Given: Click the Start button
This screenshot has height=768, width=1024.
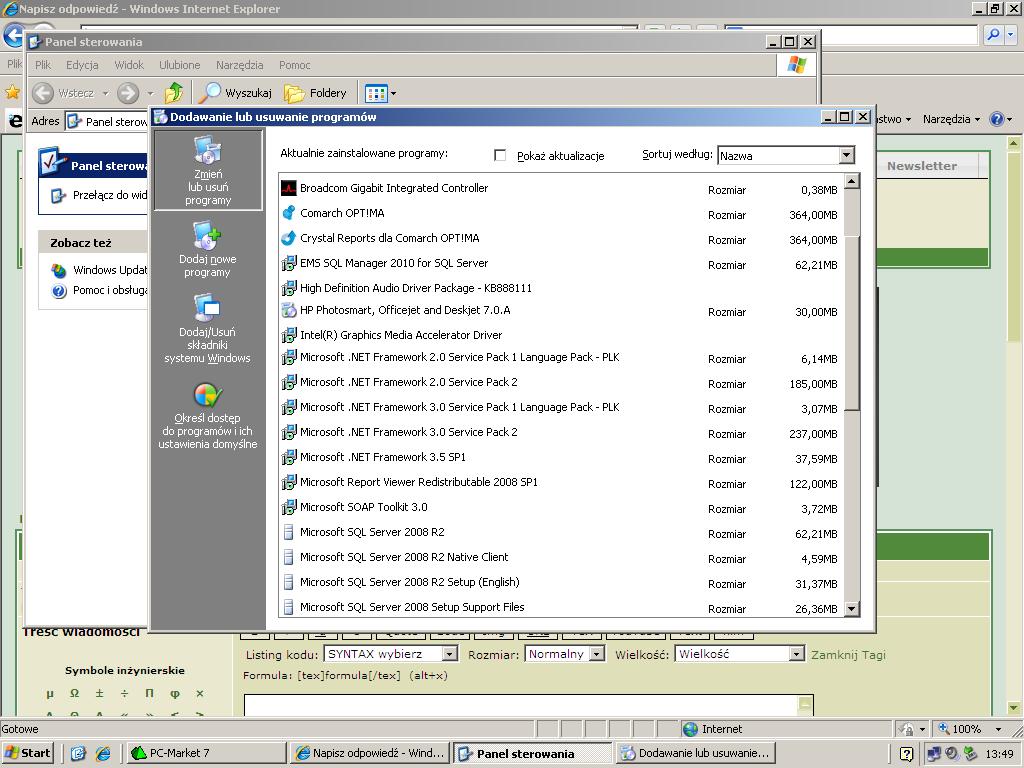Looking at the screenshot, I should (27, 753).
